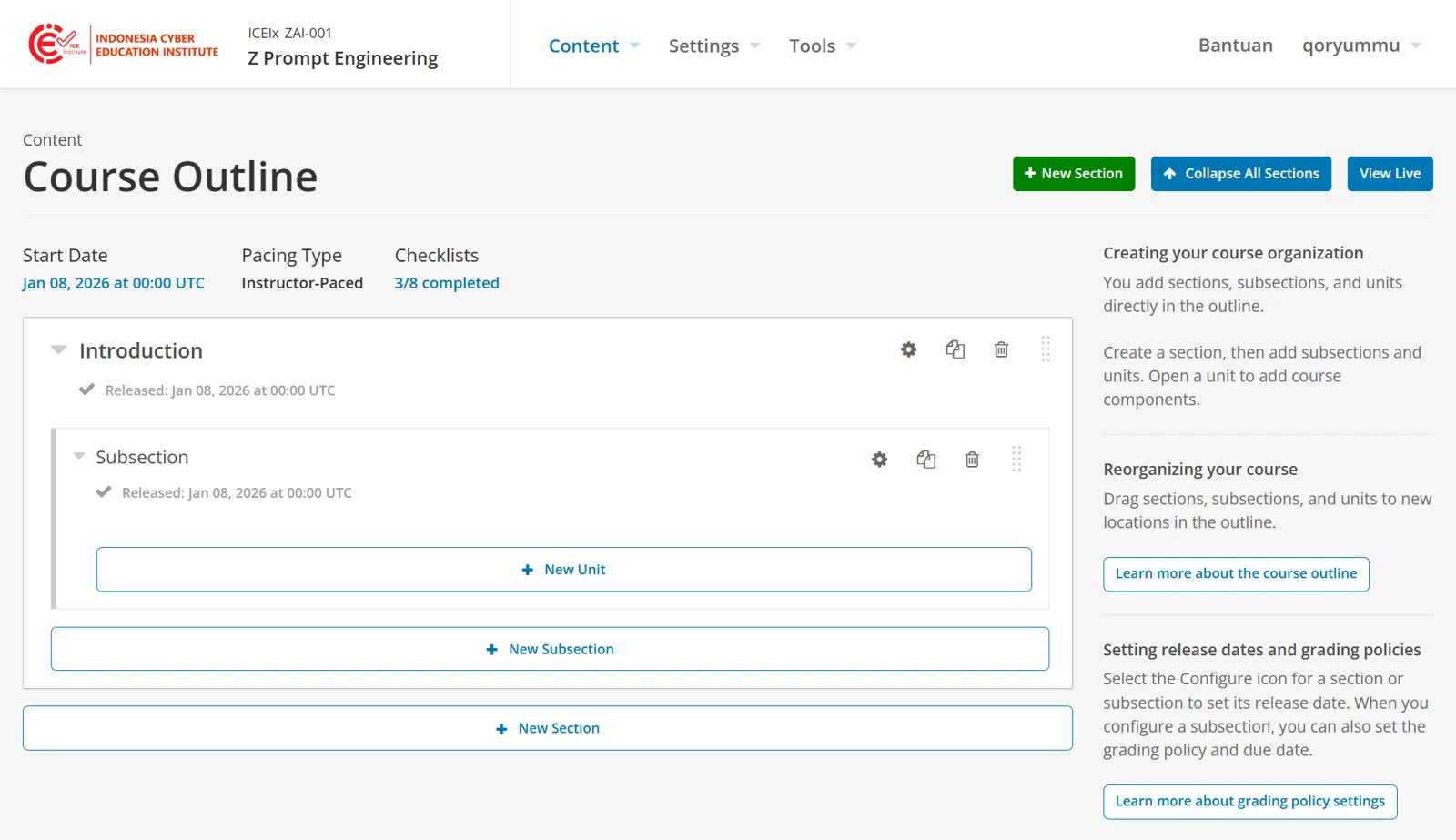The height and width of the screenshot is (840, 1456).
Task: Open the qoryummu user dropdown
Action: click(1361, 46)
